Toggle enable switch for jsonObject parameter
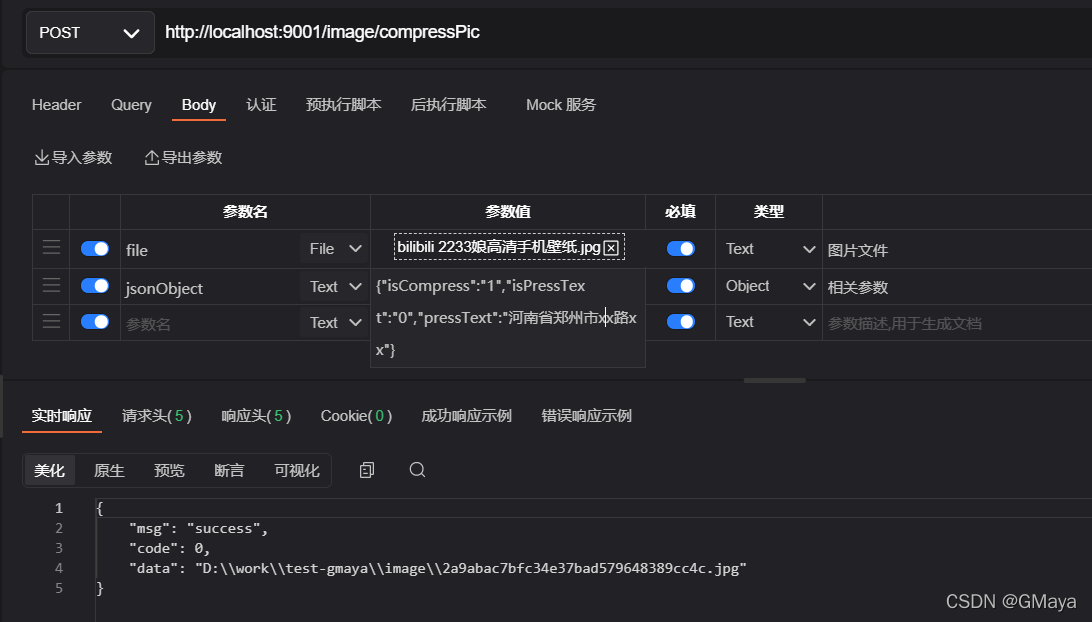The width and height of the screenshot is (1092, 622). pos(95,286)
